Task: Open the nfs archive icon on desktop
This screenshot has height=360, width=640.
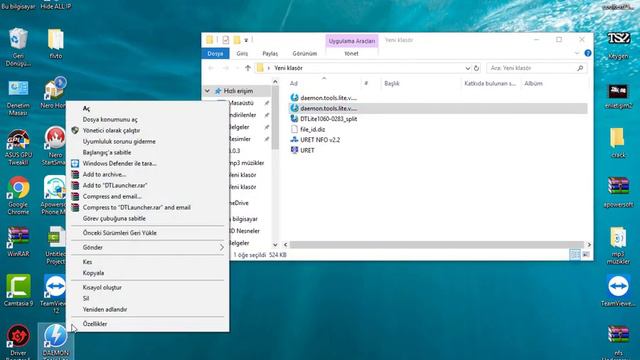Action: coord(618,342)
